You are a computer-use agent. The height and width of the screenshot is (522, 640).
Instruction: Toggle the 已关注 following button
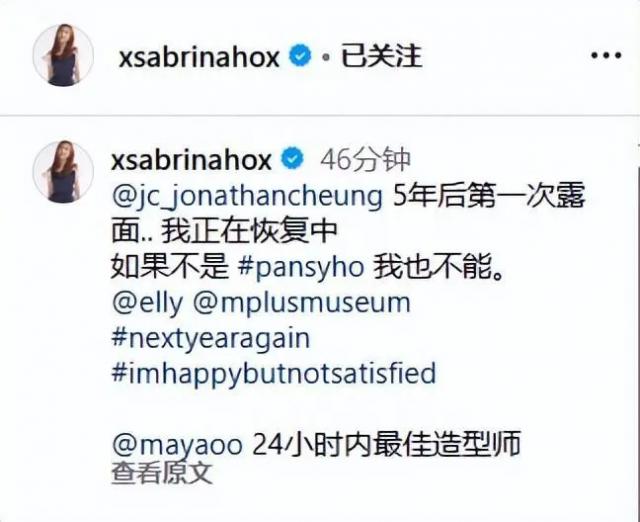pyautogui.click(x=381, y=56)
